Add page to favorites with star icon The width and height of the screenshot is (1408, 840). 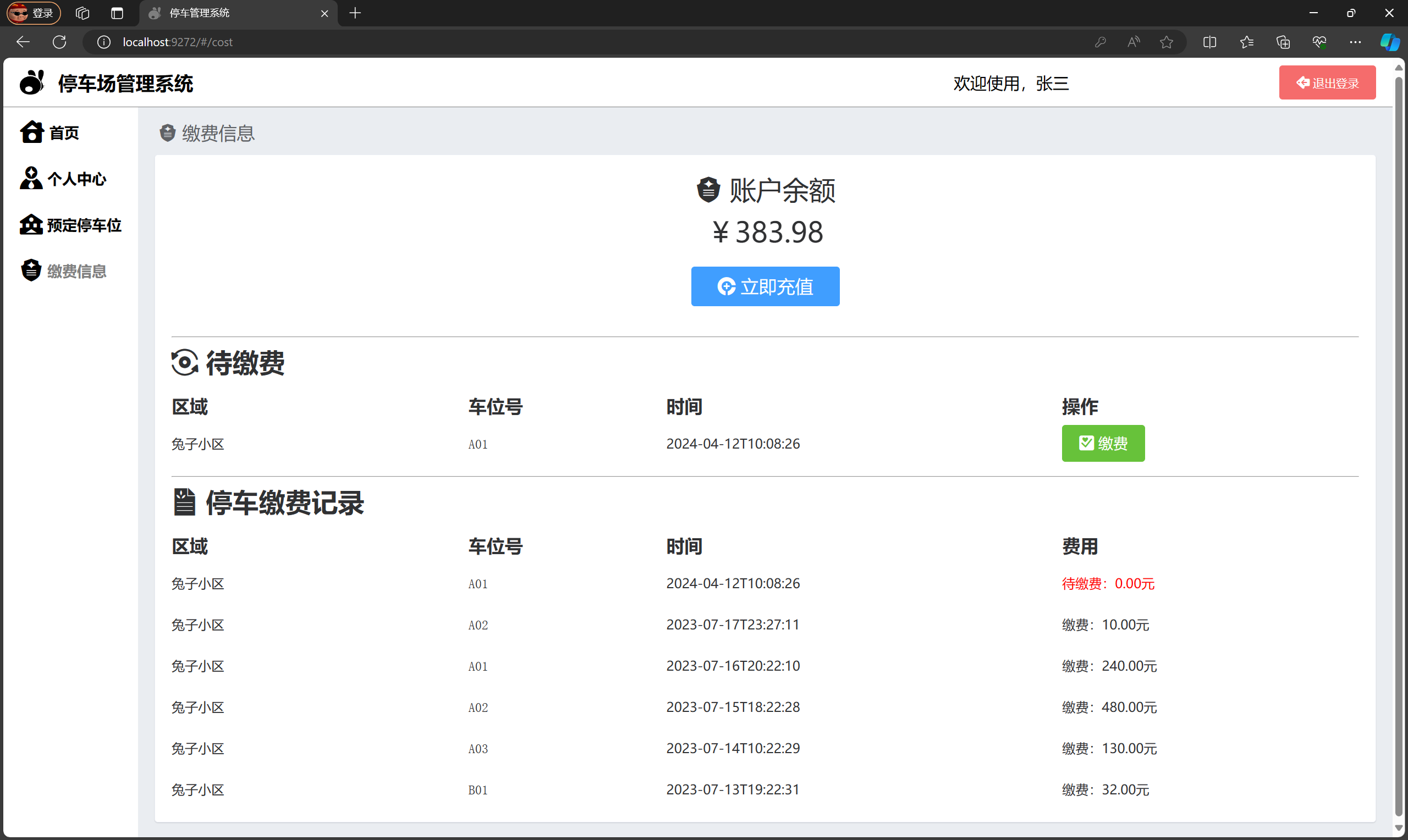1166,42
